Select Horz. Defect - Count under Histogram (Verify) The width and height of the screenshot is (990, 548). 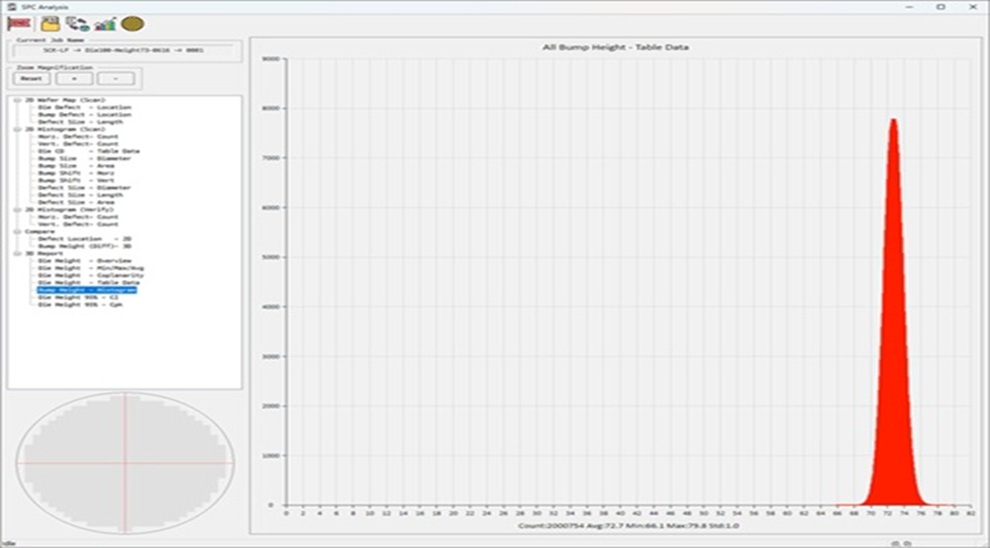[78, 217]
